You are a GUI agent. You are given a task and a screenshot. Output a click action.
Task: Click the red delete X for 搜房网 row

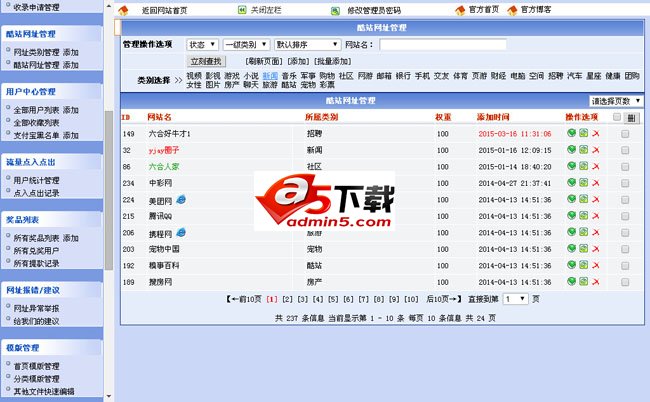[596, 282]
